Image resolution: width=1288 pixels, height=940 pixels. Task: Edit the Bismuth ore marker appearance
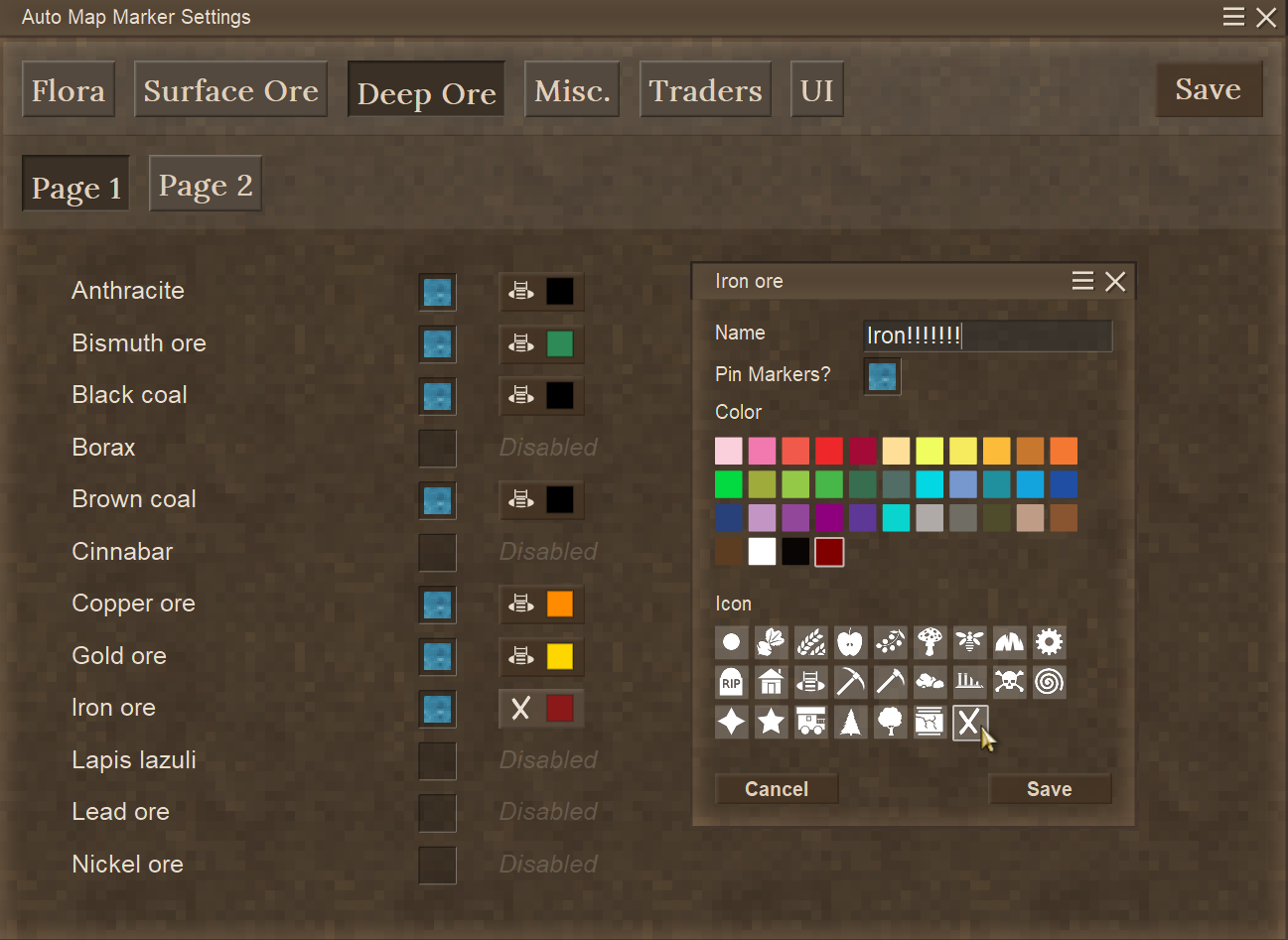[541, 343]
